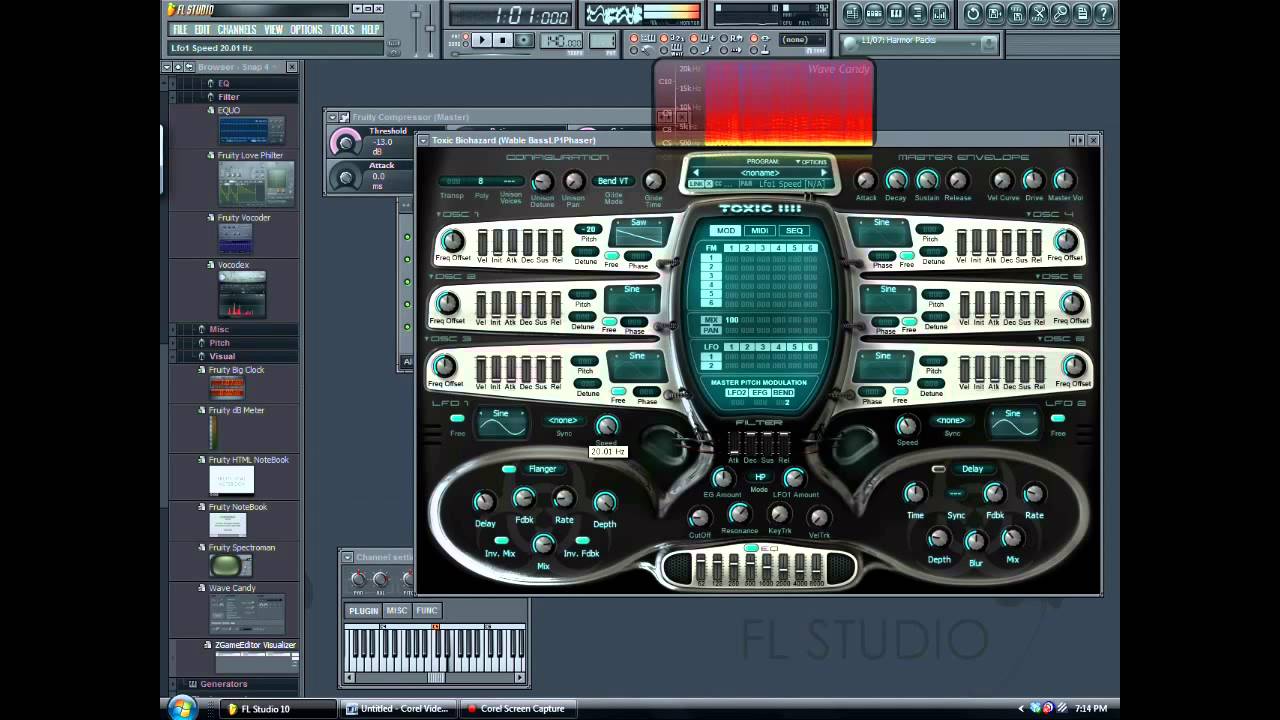Viewport: 1280px width, 720px height.
Task: Click the Flanger Depth knob
Action: (604, 502)
